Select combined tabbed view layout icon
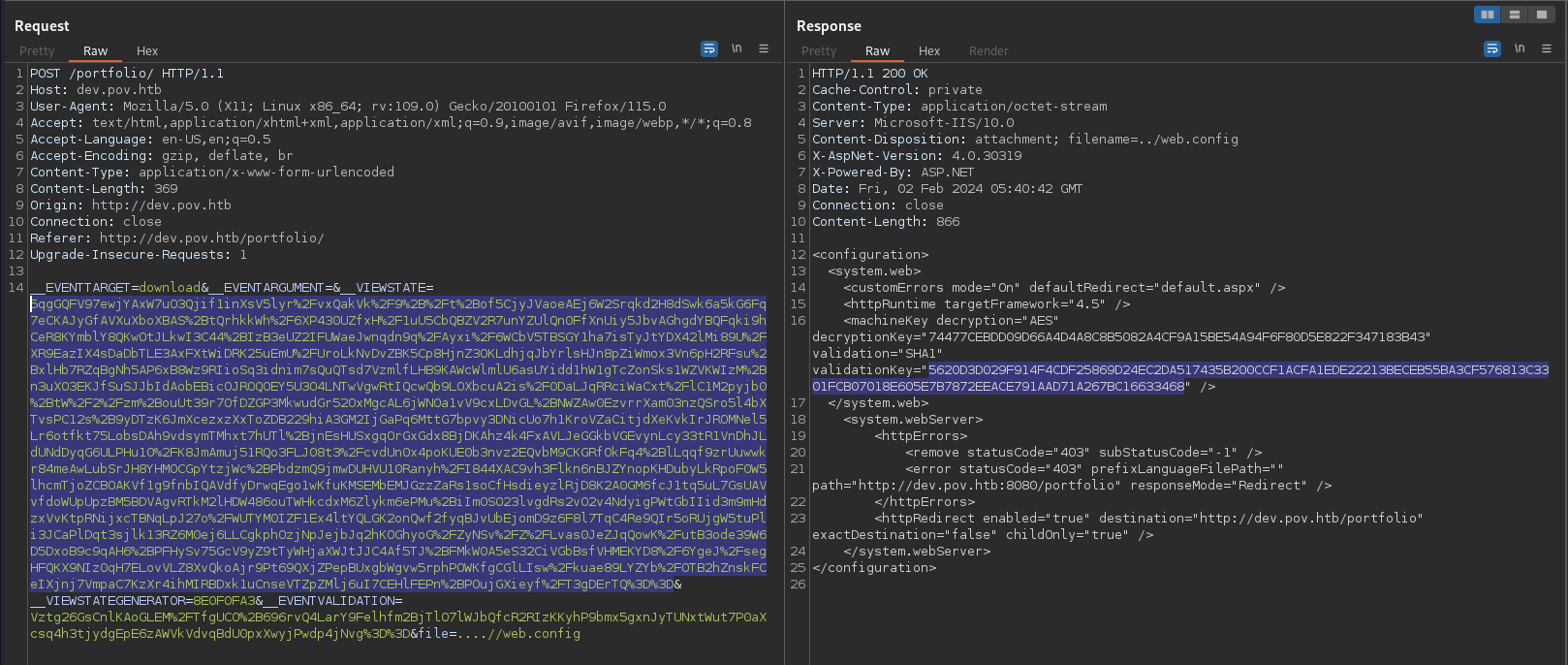The height and width of the screenshot is (665, 1568). pyautogui.click(x=1541, y=15)
